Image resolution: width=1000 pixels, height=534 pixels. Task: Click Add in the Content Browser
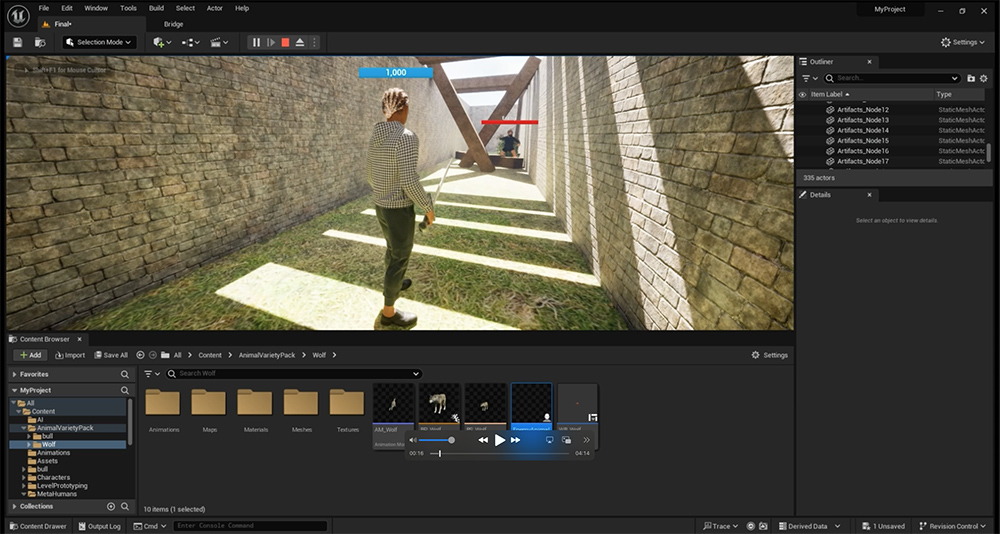[x=30, y=355]
